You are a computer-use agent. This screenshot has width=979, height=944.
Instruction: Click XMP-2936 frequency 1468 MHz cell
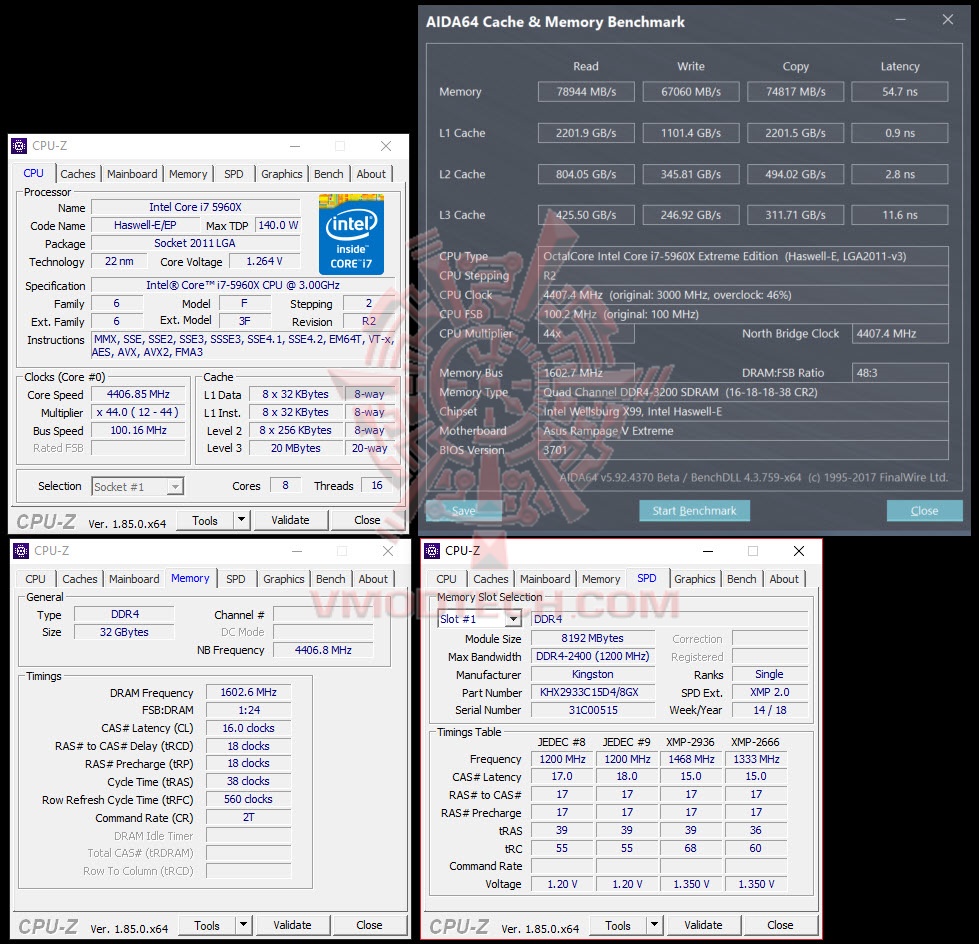(691, 759)
